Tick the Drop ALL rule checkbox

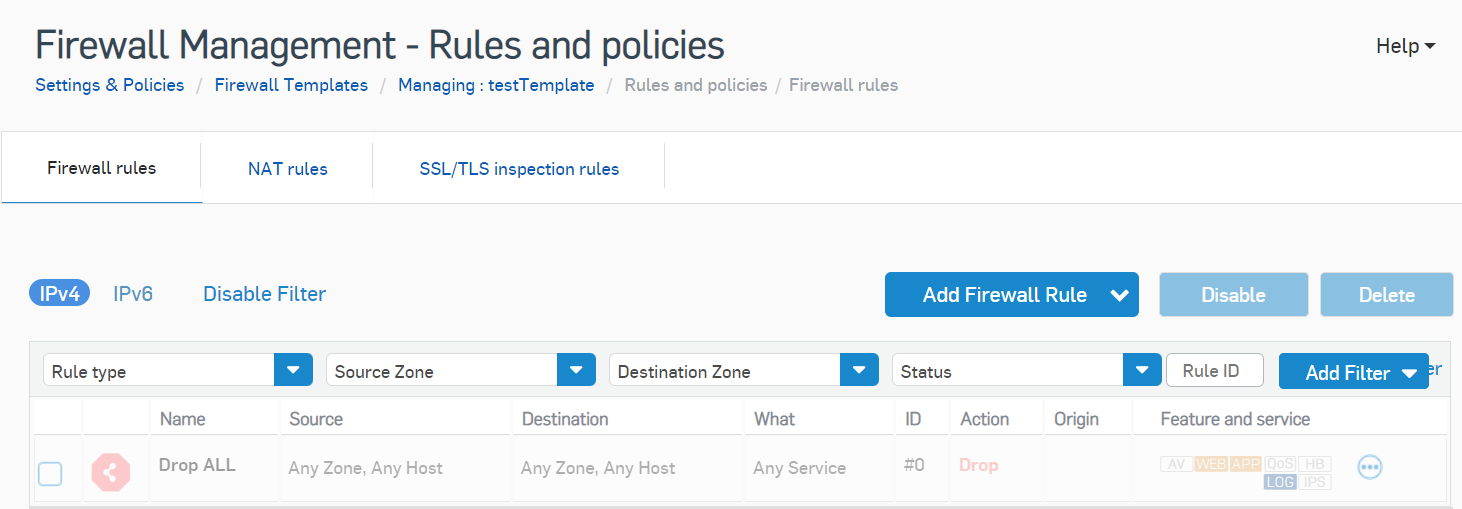point(50,474)
